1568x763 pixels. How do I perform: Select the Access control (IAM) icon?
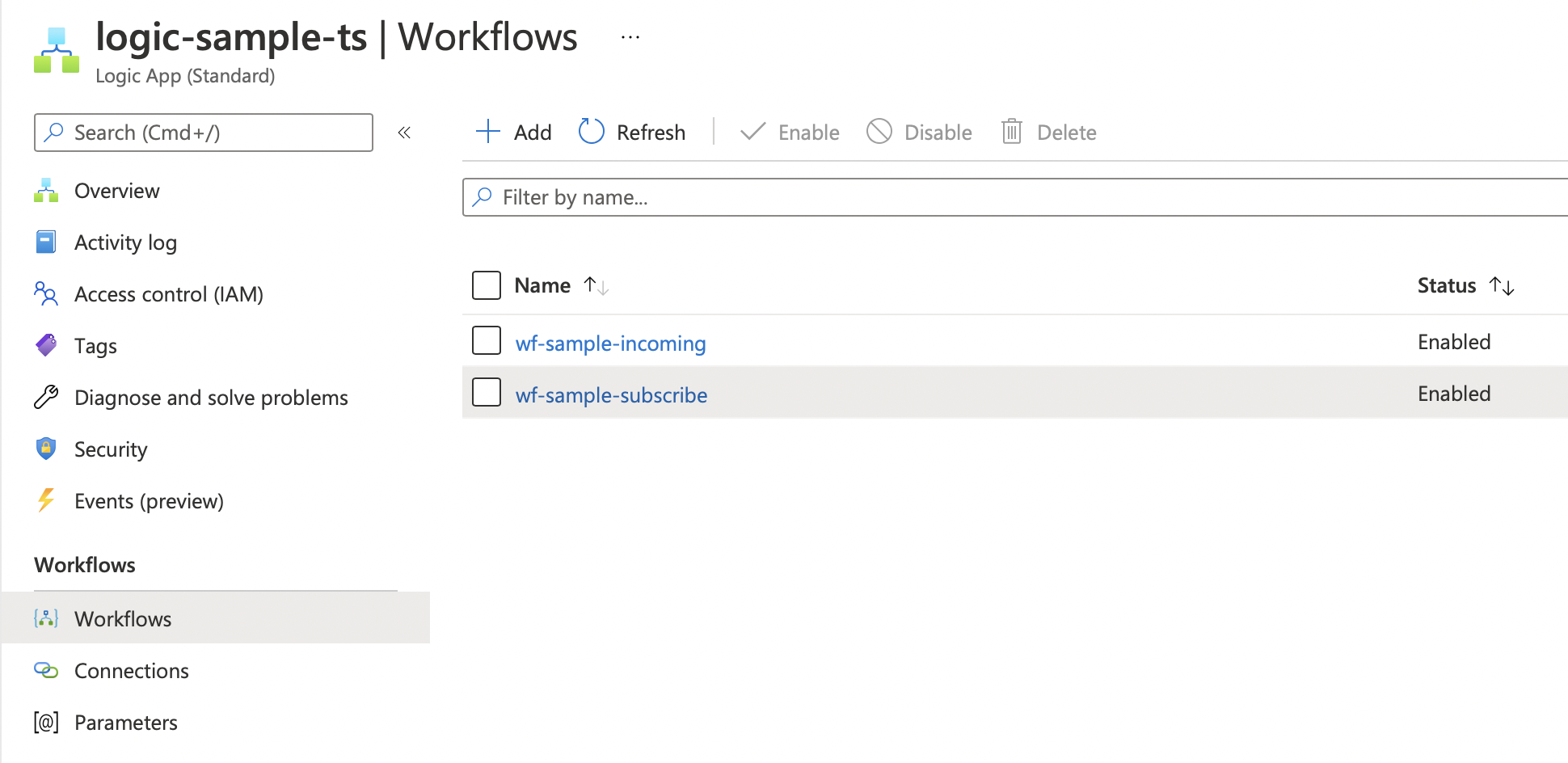tap(46, 293)
